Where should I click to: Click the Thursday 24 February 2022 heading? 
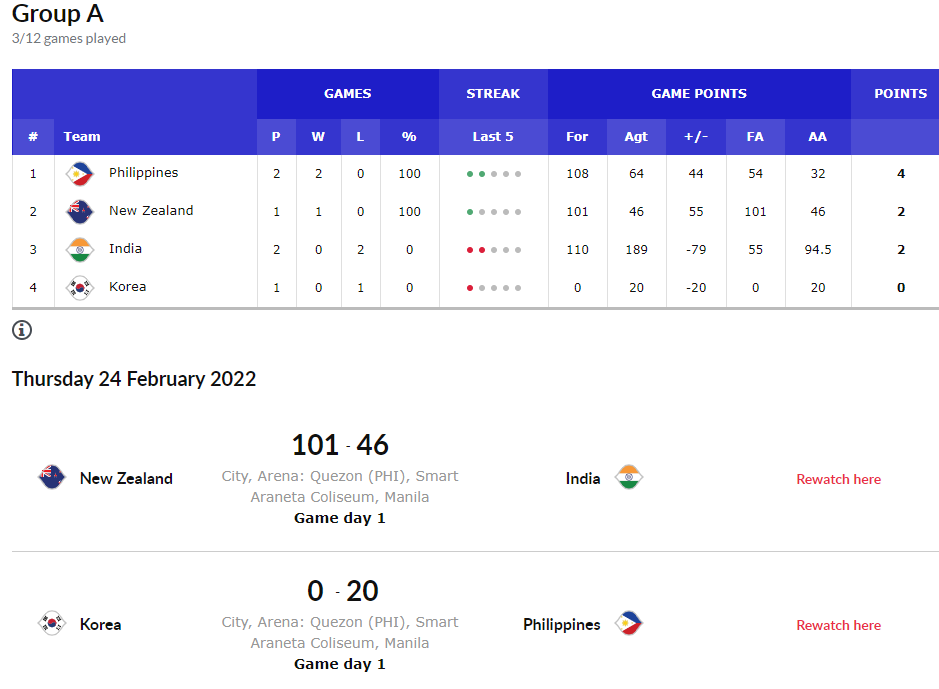(x=134, y=379)
